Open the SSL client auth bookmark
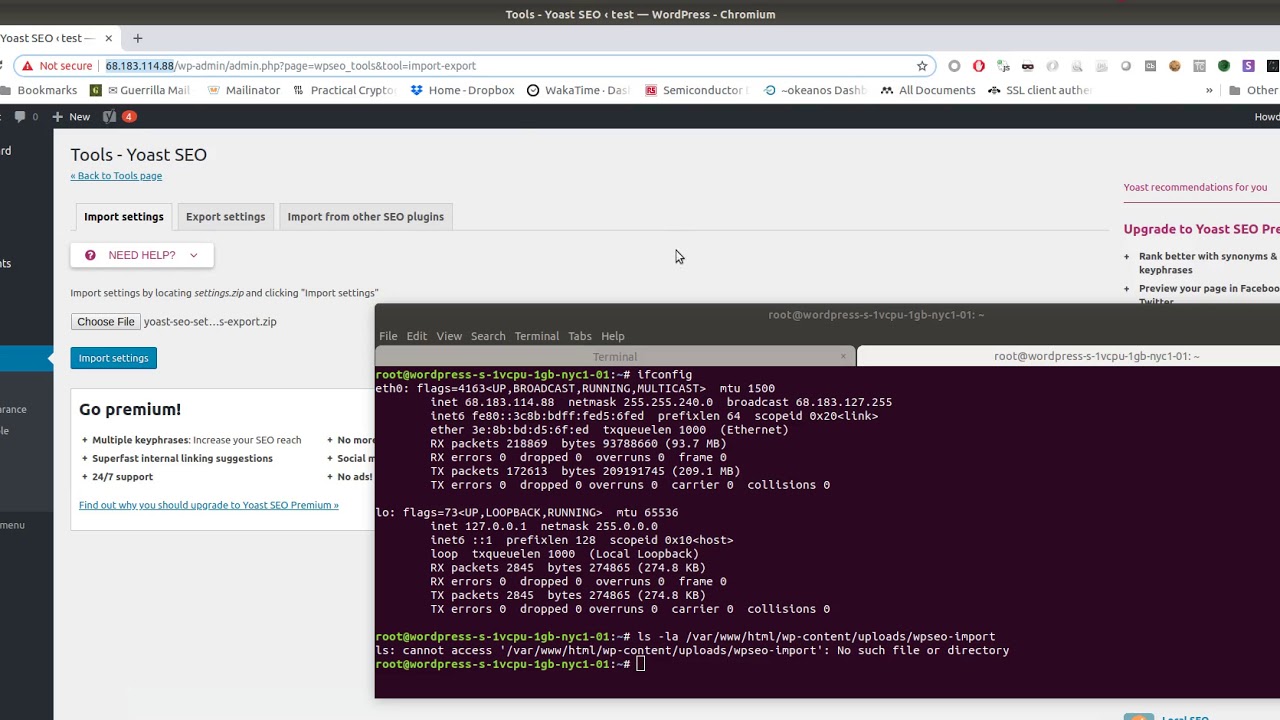Screen dimensions: 1280x720 (1039, 90)
